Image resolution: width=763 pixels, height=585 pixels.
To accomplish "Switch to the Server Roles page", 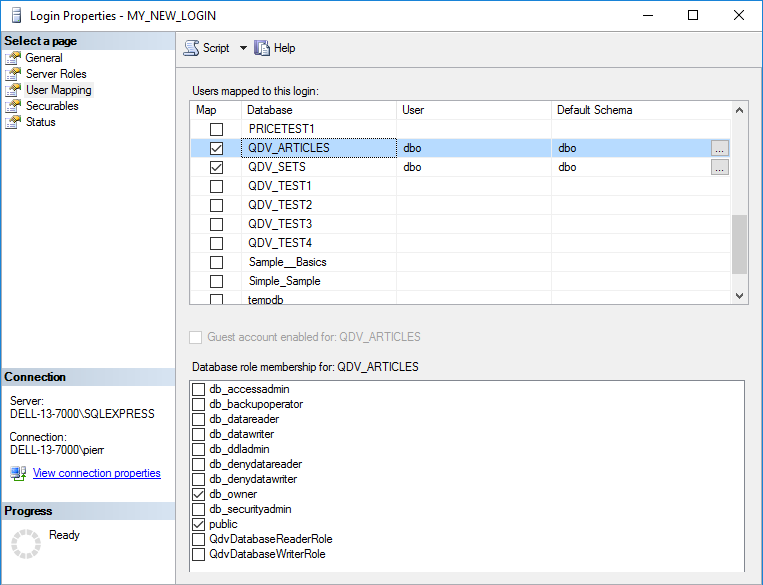I will coord(56,74).
